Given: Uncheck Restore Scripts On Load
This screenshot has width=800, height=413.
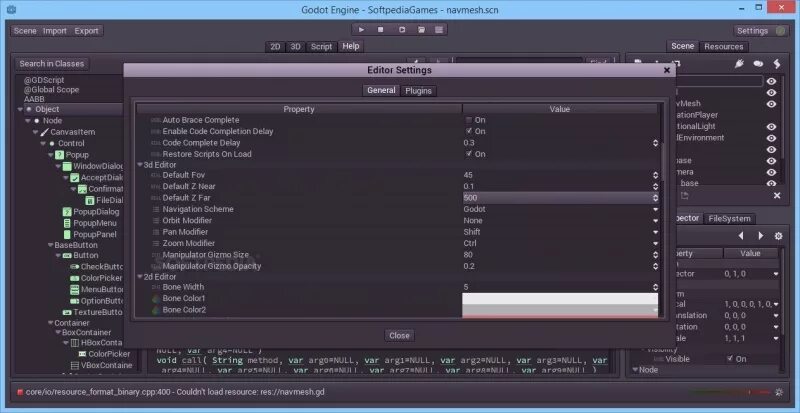Looking at the screenshot, I should pyautogui.click(x=469, y=154).
